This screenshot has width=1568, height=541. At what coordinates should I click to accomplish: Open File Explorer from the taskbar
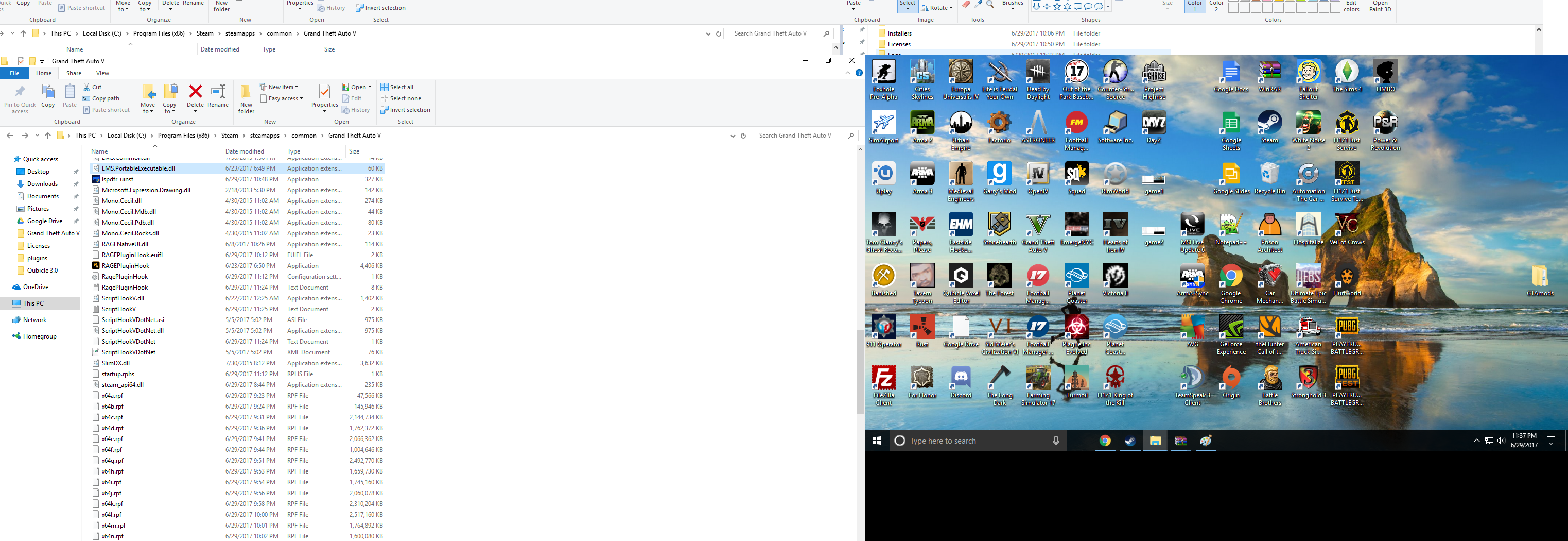1155,441
